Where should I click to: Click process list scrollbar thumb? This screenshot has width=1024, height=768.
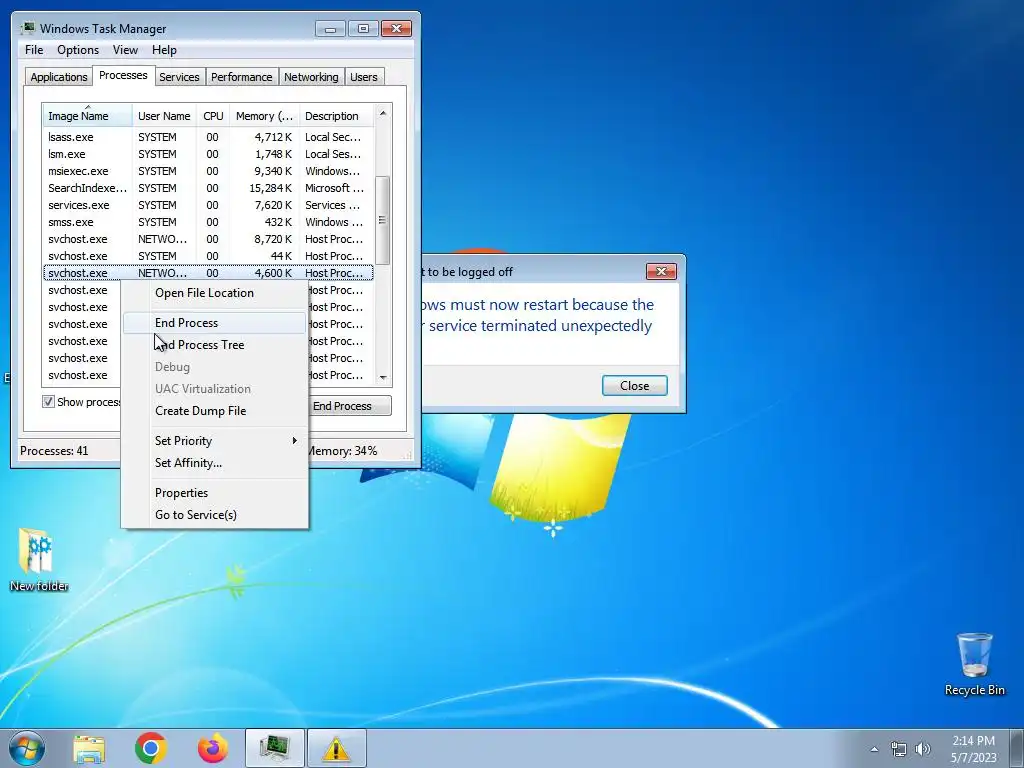click(383, 220)
